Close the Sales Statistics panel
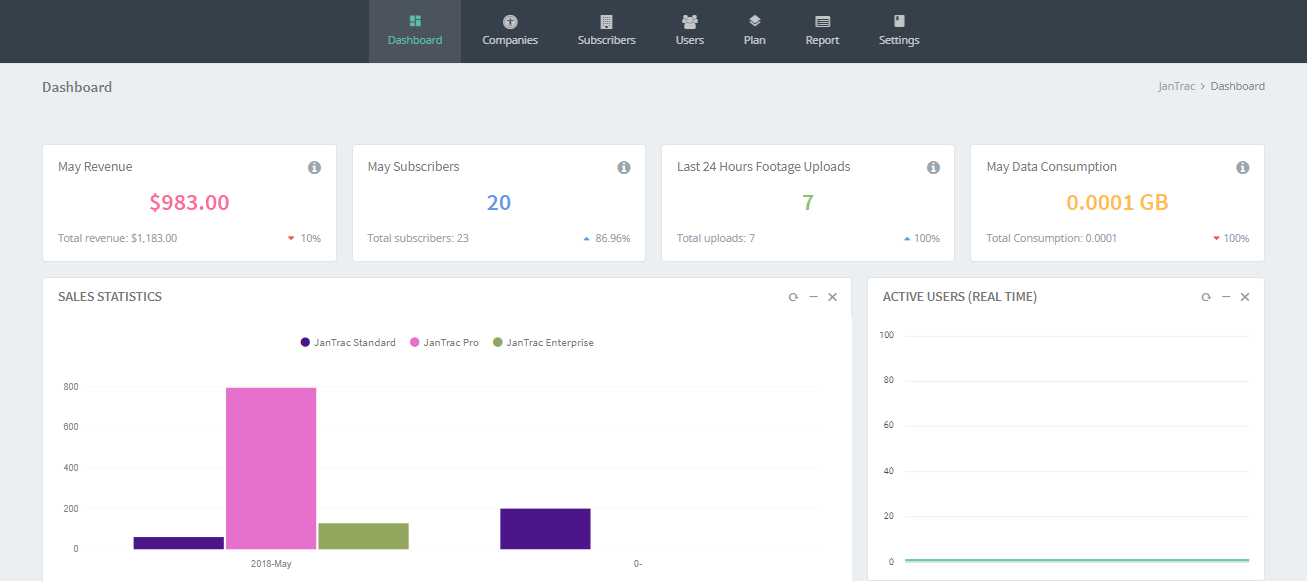The width and height of the screenshot is (1307, 581). pyautogui.click(x=832, y=297)
